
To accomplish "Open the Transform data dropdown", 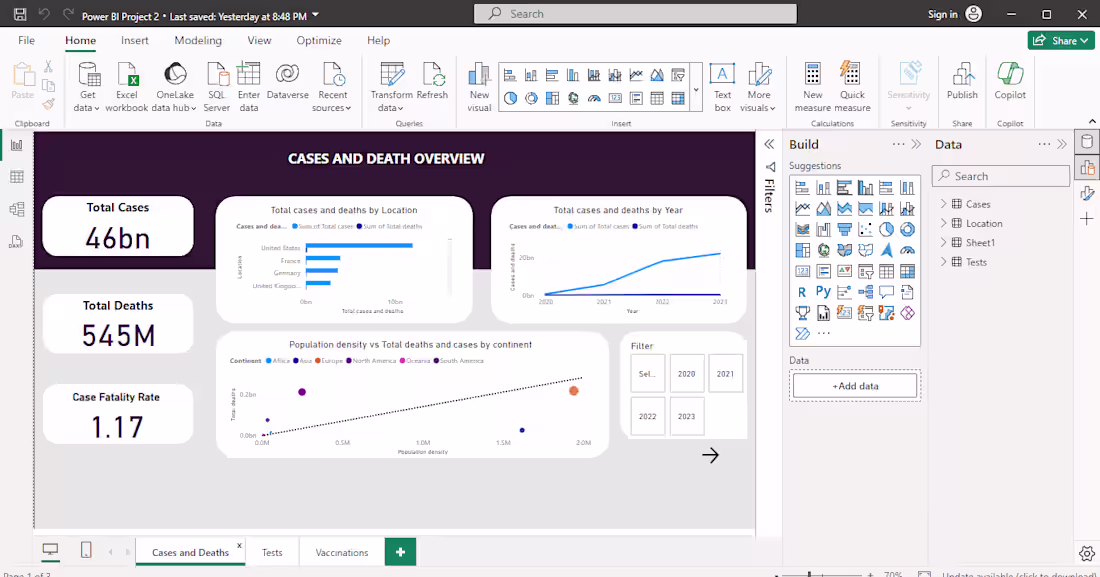I will [391, 87].
